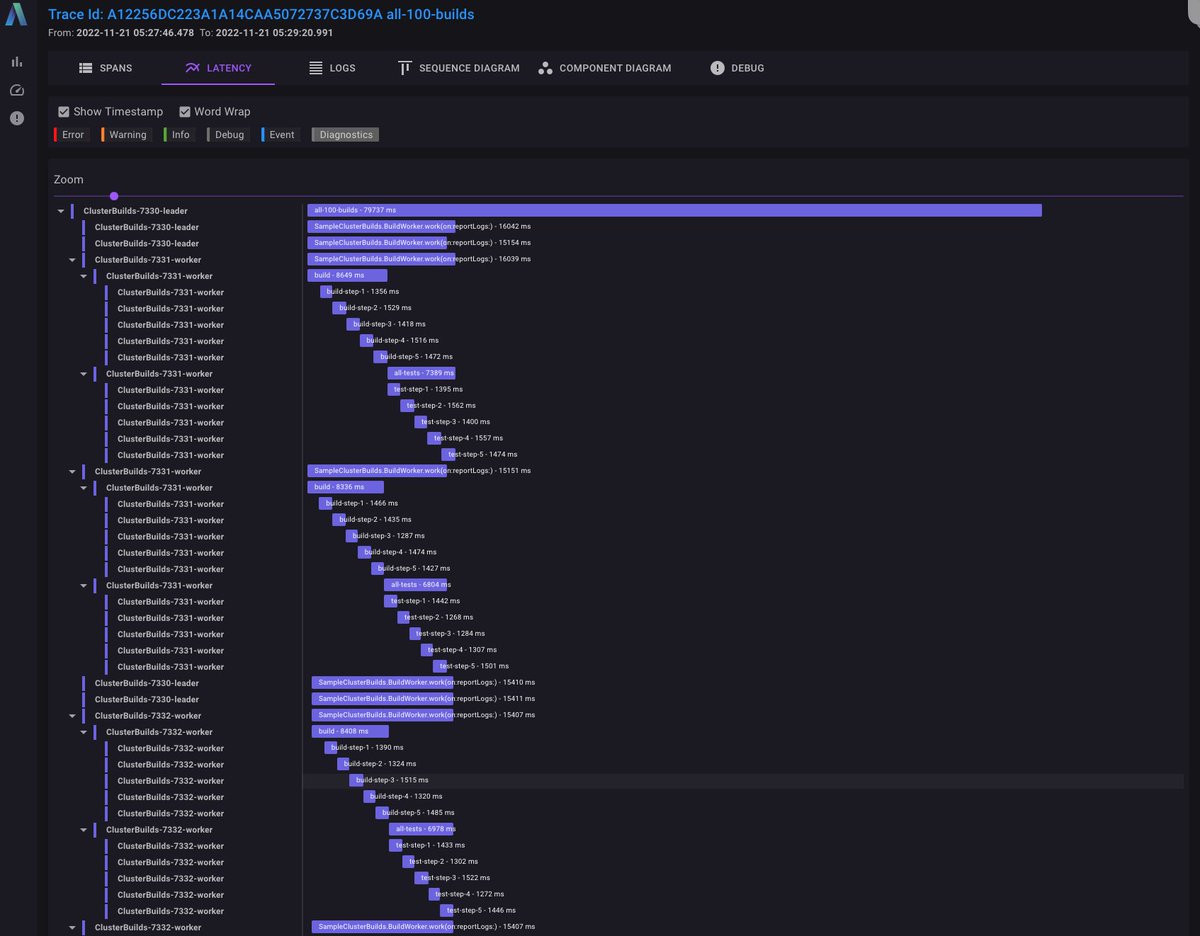
Task: Toggle the Error log level filter
Action: [x=70, y=135]
